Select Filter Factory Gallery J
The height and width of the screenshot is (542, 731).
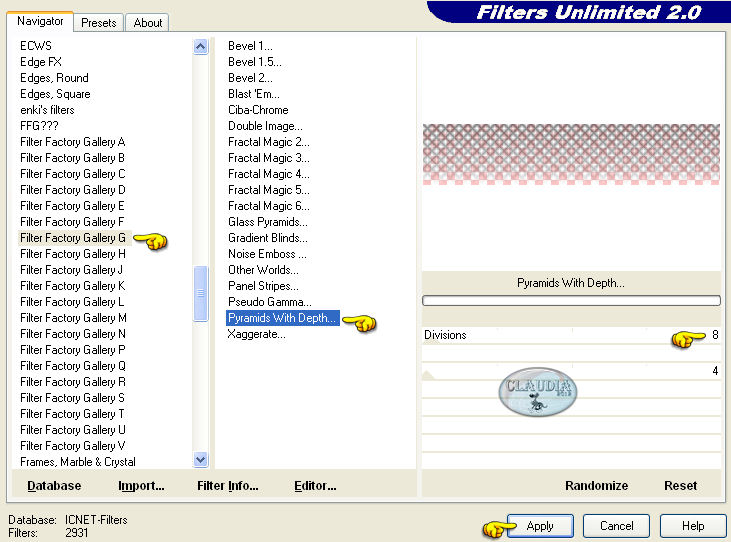(x=71, y=270)
